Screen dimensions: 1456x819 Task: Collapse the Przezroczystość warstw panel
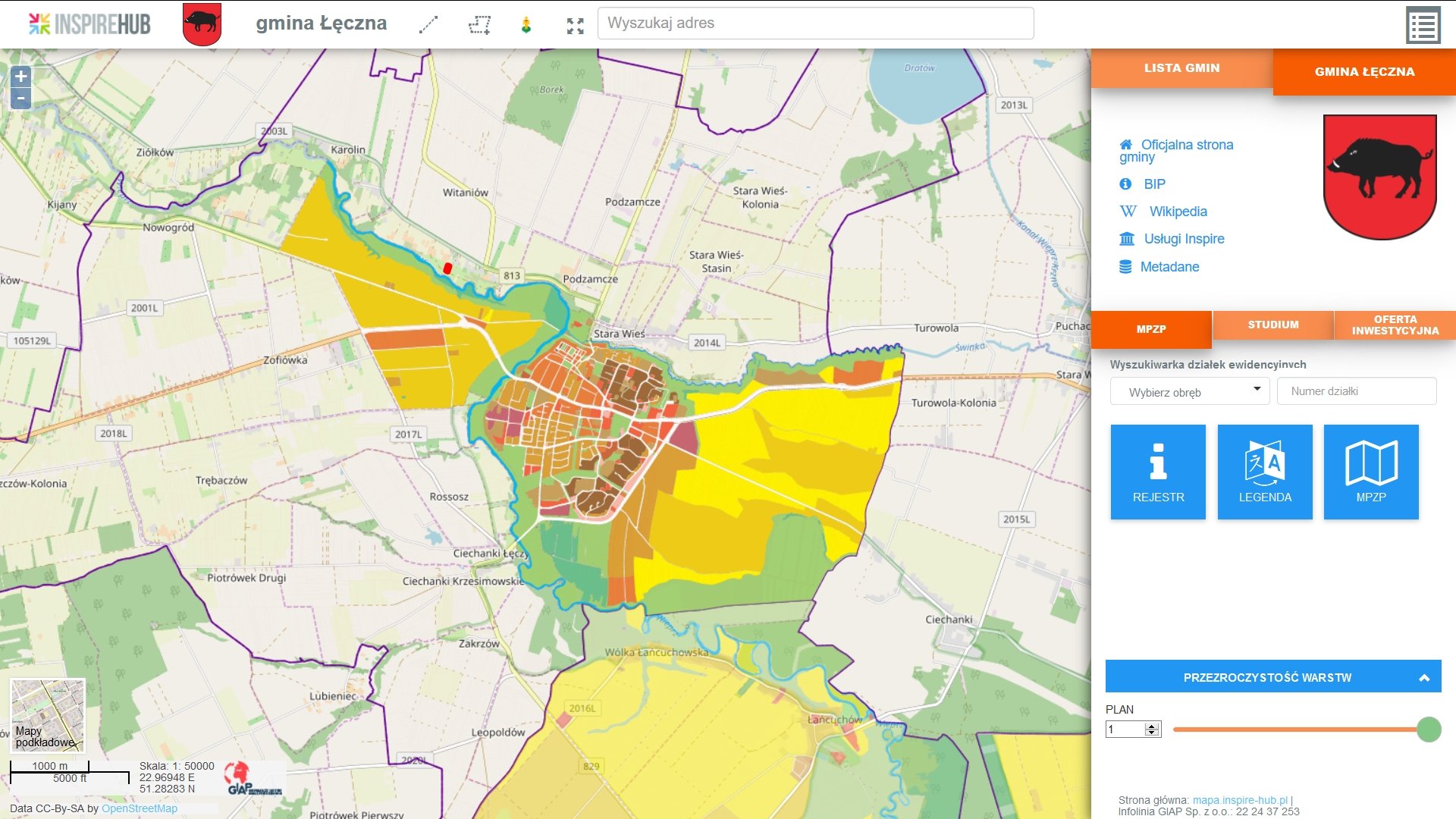tap(1423, 677)
